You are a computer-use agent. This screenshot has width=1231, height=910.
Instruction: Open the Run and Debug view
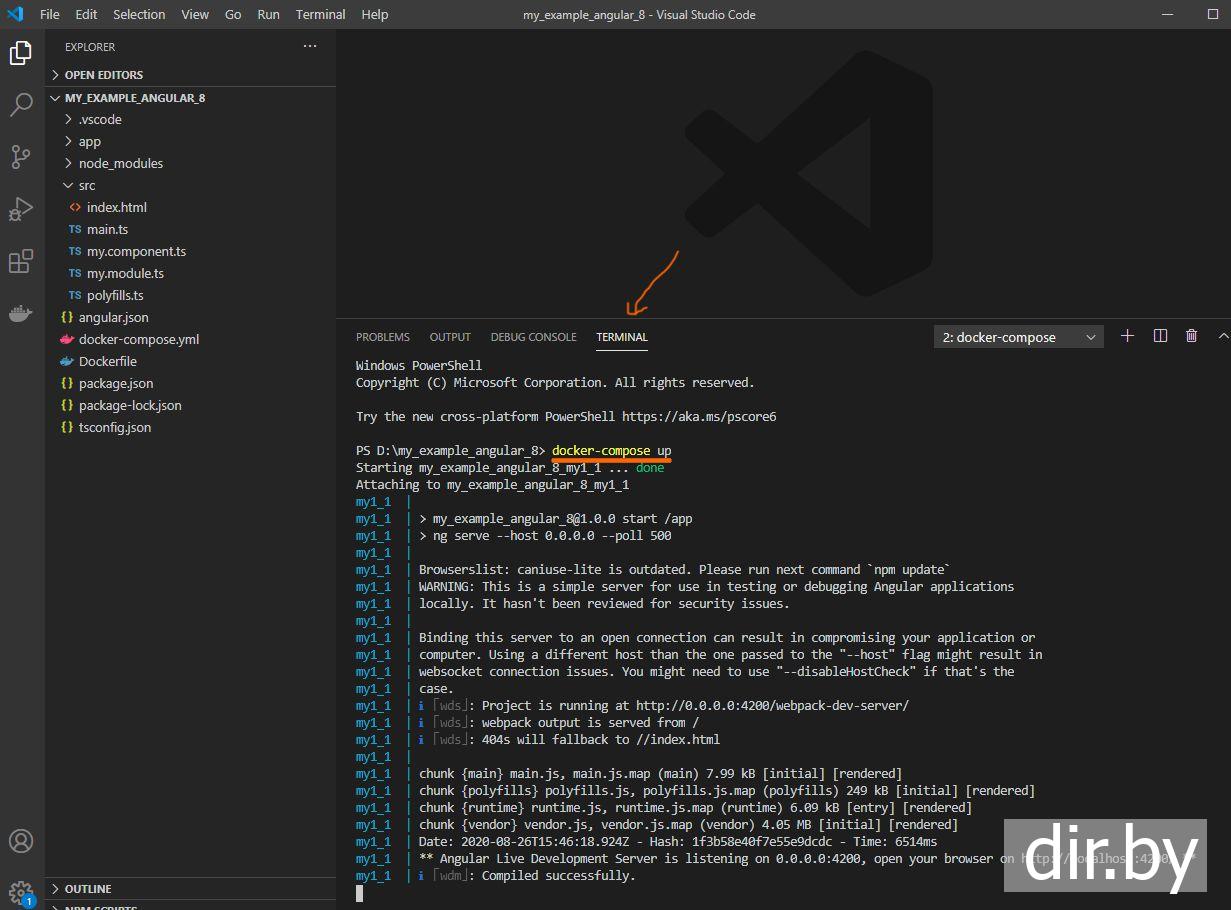(x=21, y=209)
